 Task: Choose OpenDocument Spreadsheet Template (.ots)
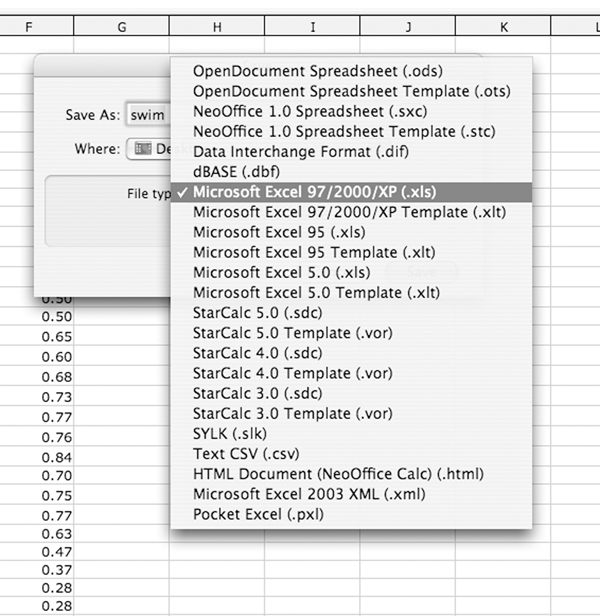pos(351,91)
